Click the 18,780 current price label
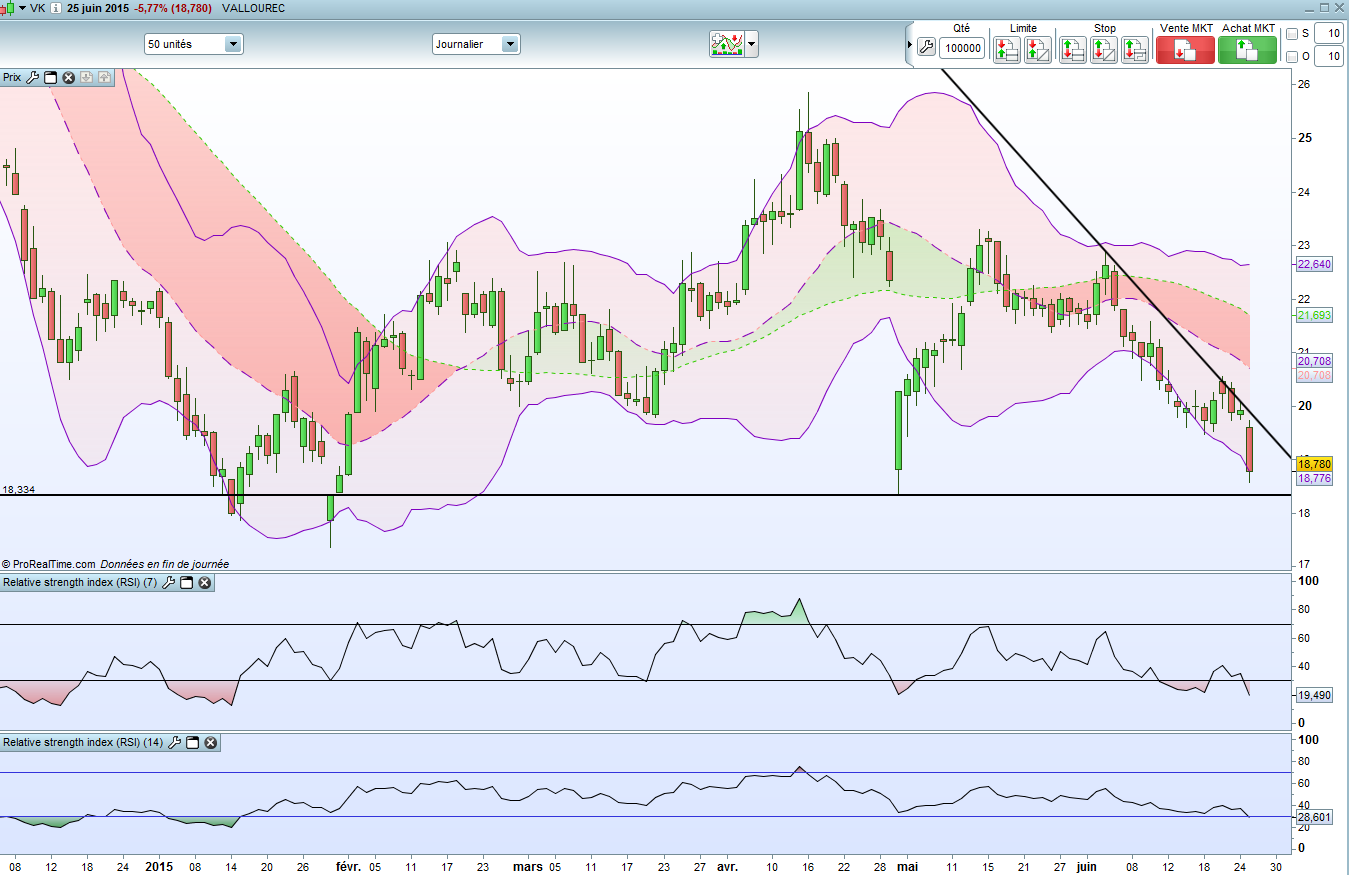This screenshot has width=1349, height=875. tap(1314, 464)
